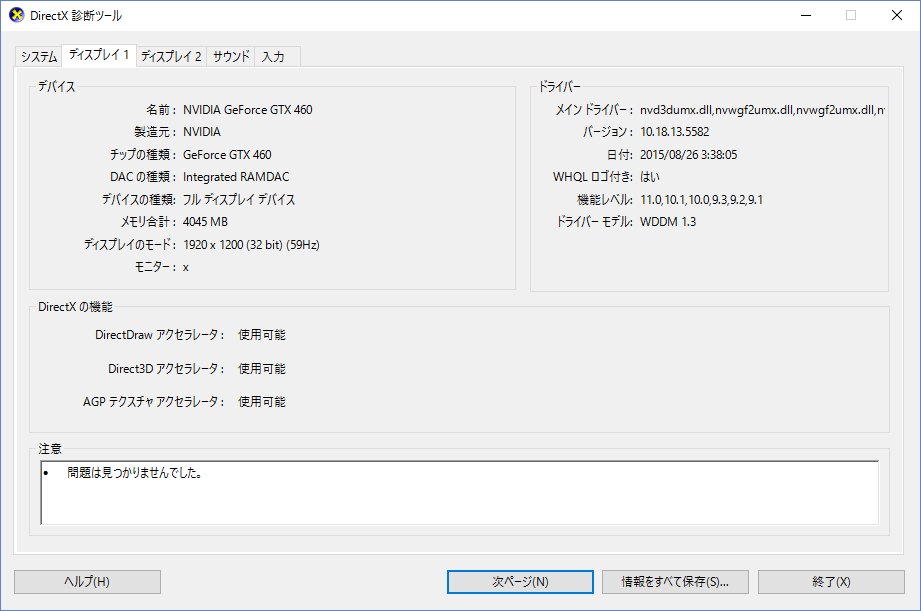
Task: Click the WHQL ロゴ付き field label
Action: coord(593,177)
